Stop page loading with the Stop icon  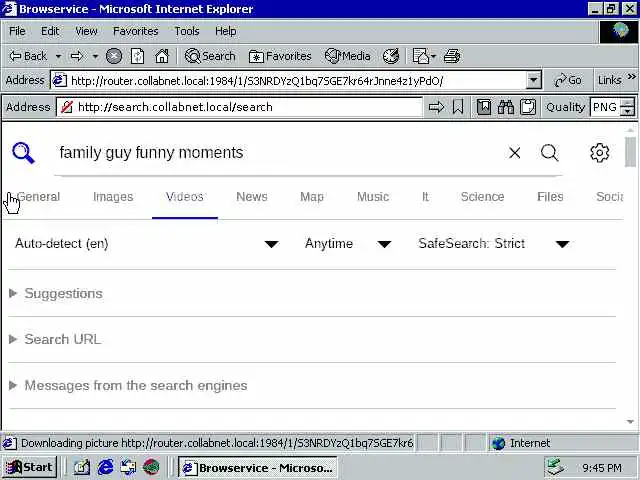coord(114,56)
